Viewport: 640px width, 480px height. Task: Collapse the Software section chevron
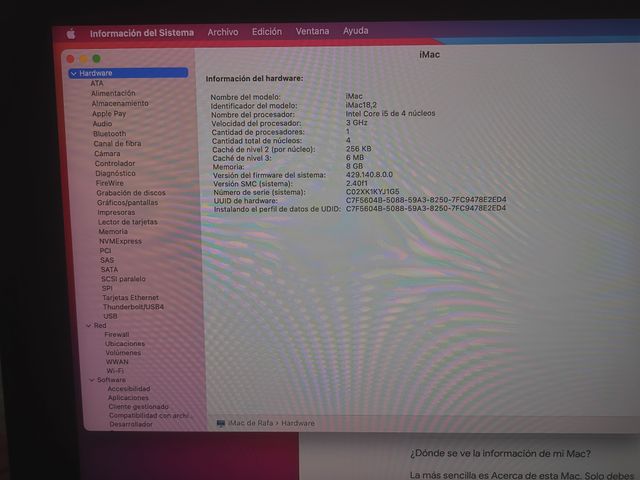[92, 380]
